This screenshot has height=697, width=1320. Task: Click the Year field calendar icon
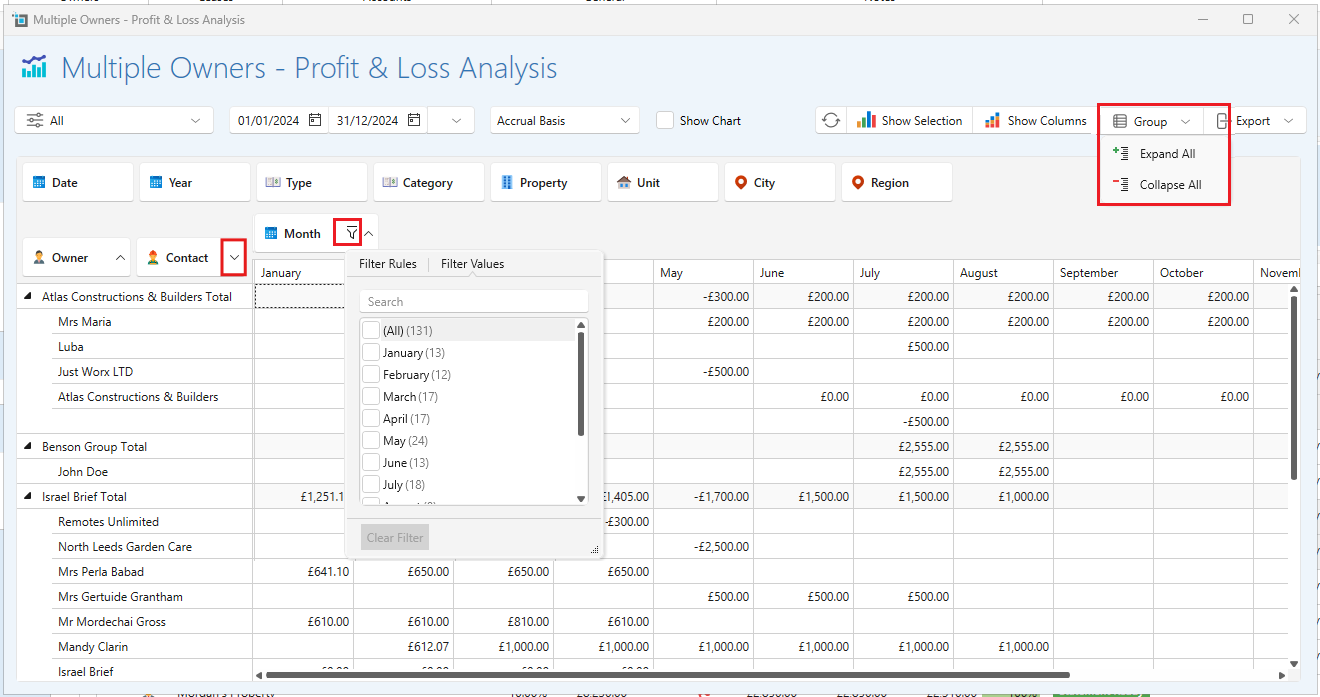point(156,183)
